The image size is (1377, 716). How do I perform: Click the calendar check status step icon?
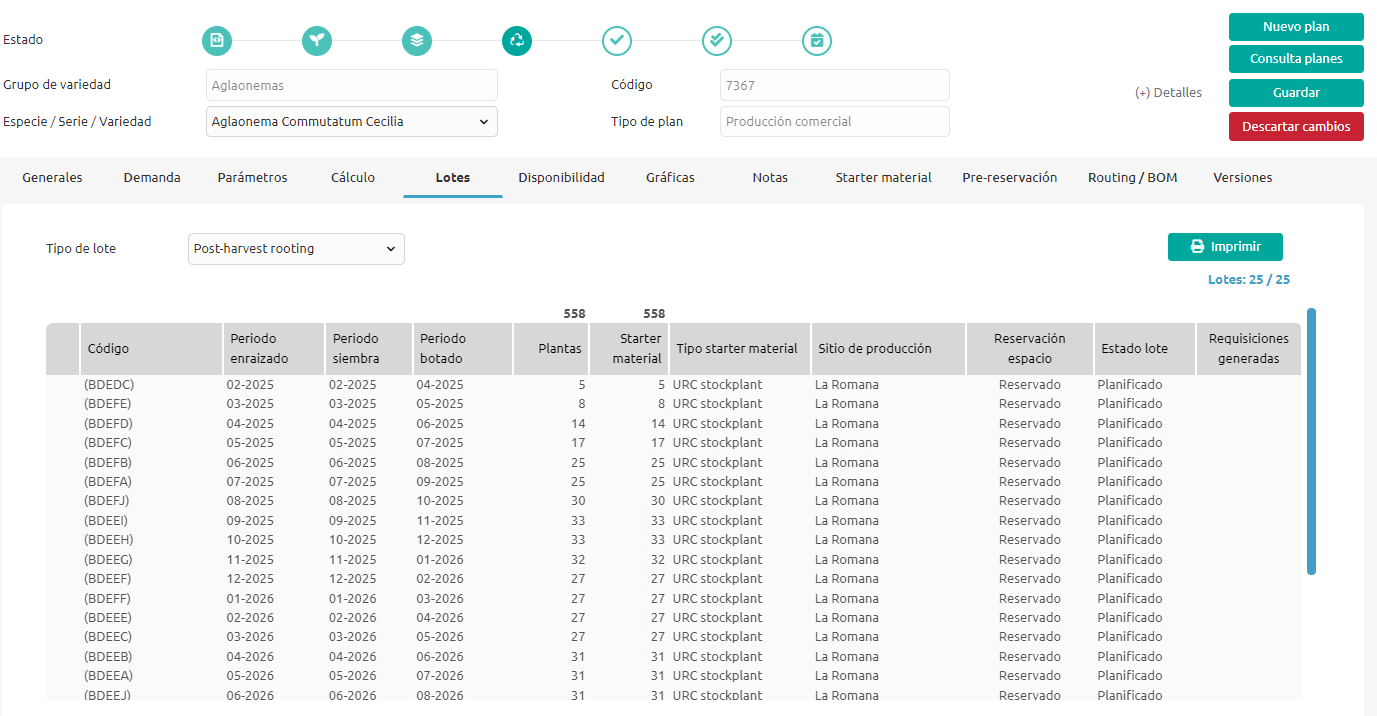(817, 41)
